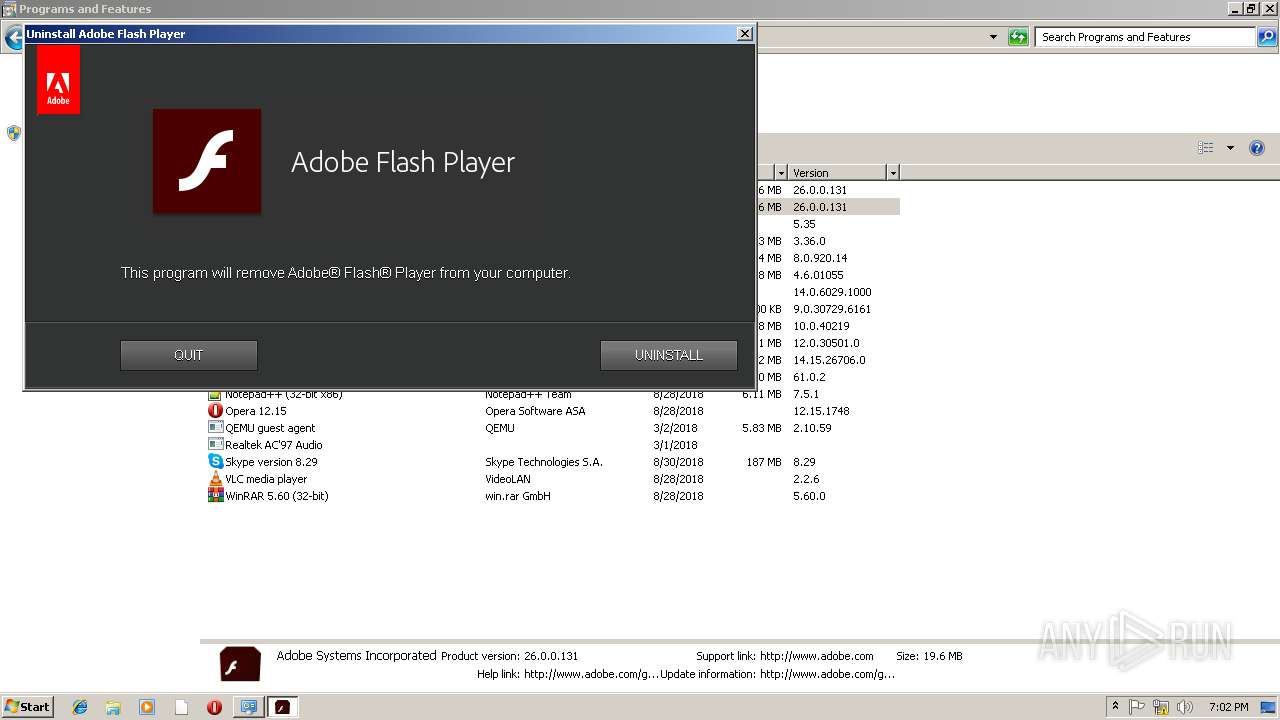Click the QUIT button in Flash dialog
The width and height of the screenshot is (1280, 720).
tap(189, 355)
